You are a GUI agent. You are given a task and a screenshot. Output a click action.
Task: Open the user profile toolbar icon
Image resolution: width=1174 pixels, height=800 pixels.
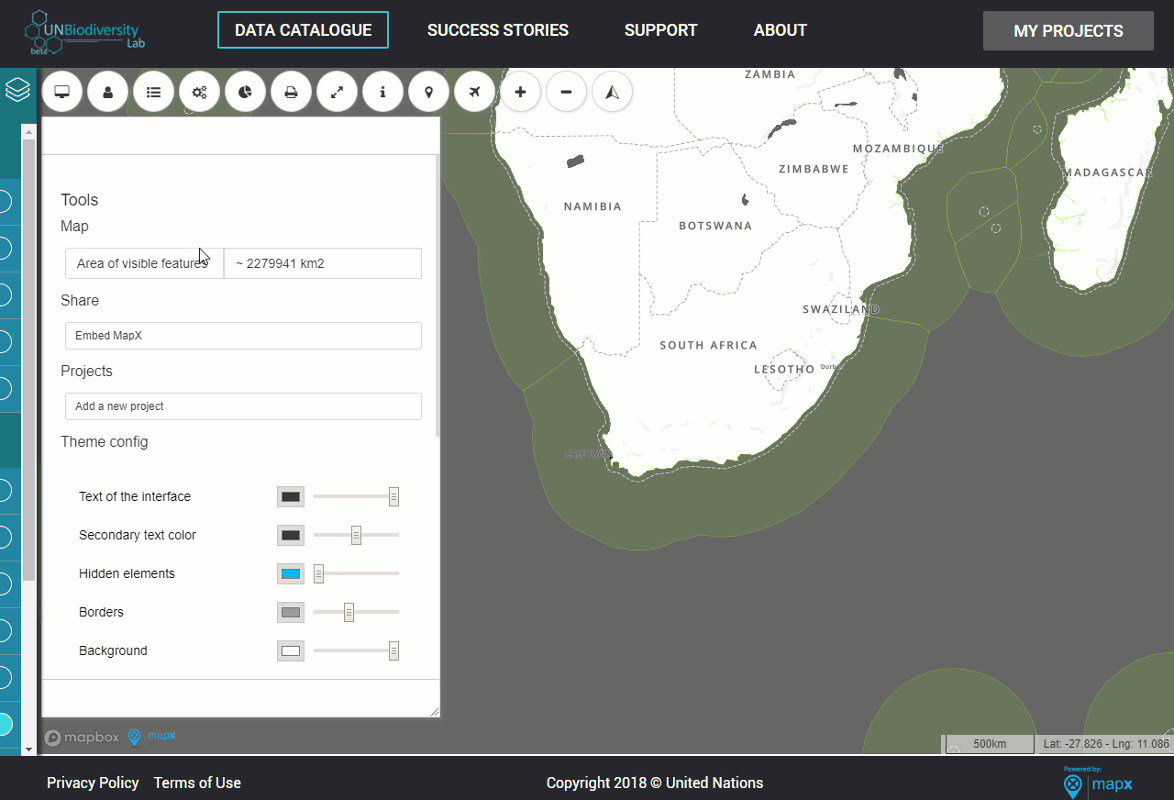[x=108, y=92]
